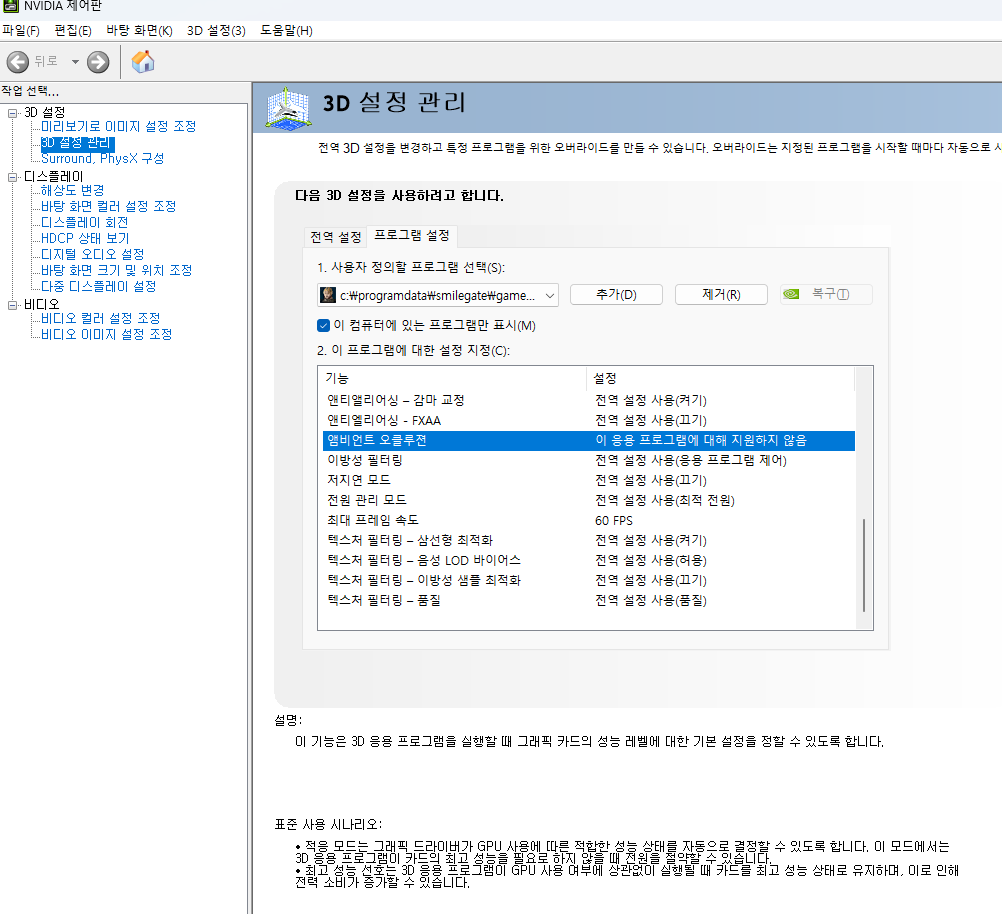Image resolution: width=1002 pixels, height=914 pixels.
Task: Select the 앰비언트 오클루전 row
Action: click(x=589, y=440)
